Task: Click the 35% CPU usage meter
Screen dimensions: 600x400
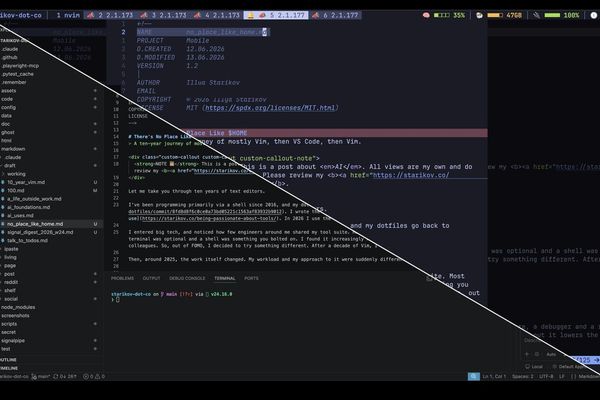Action: click(449, 15)
